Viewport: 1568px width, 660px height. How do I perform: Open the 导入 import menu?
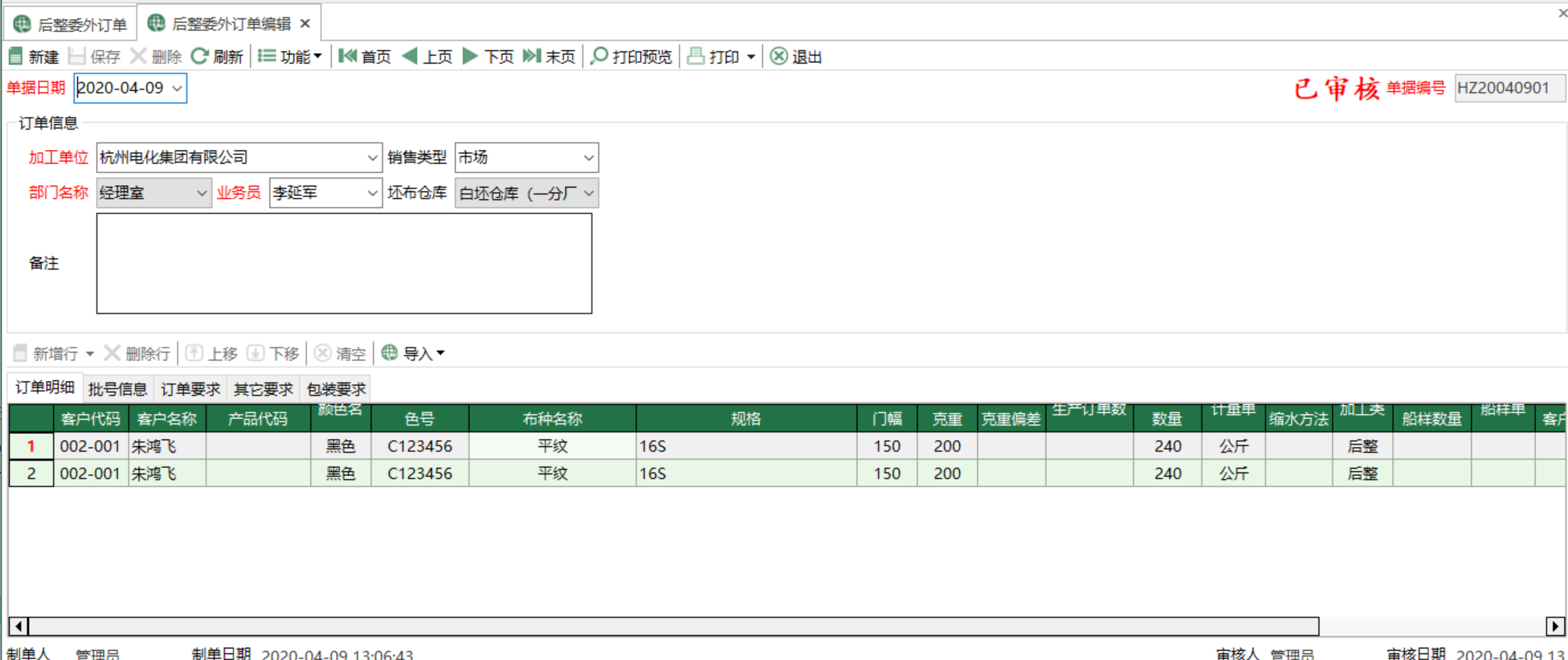(x=413, y=354)
